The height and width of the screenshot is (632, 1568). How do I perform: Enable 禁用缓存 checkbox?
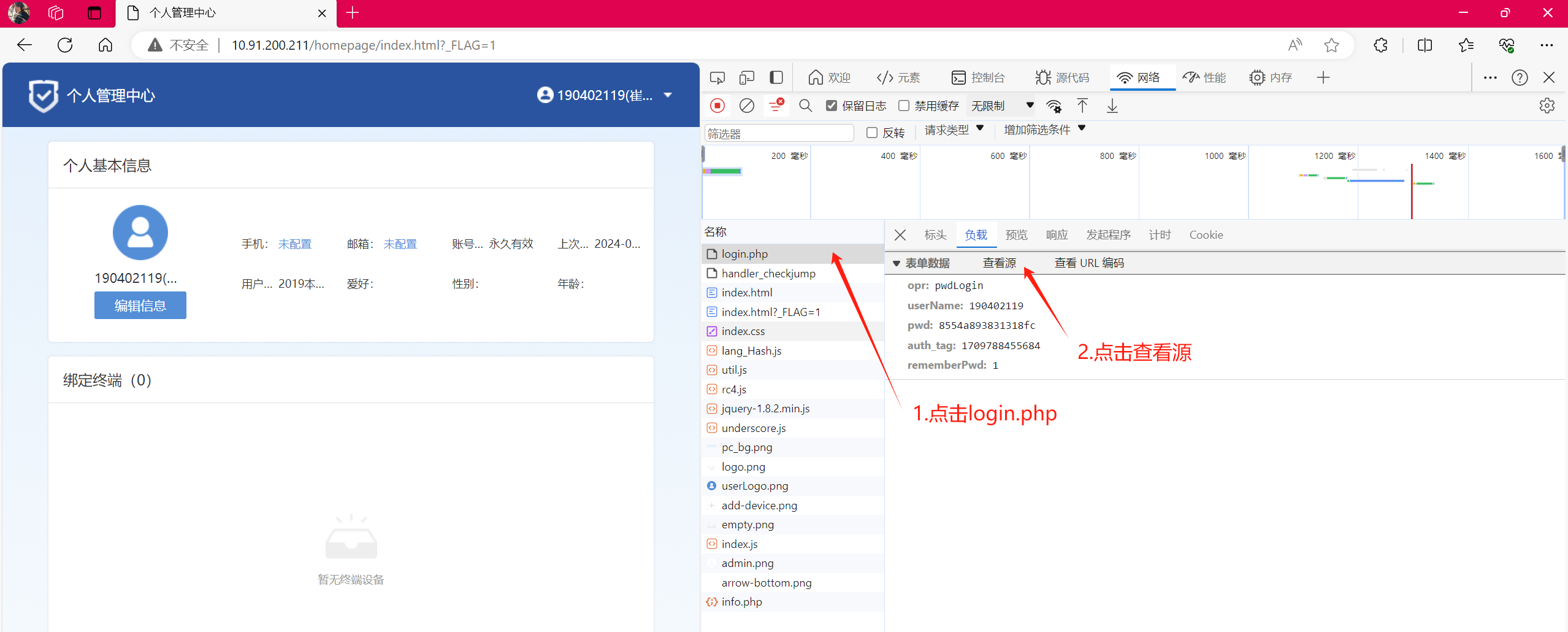click(x=903, y=106)
